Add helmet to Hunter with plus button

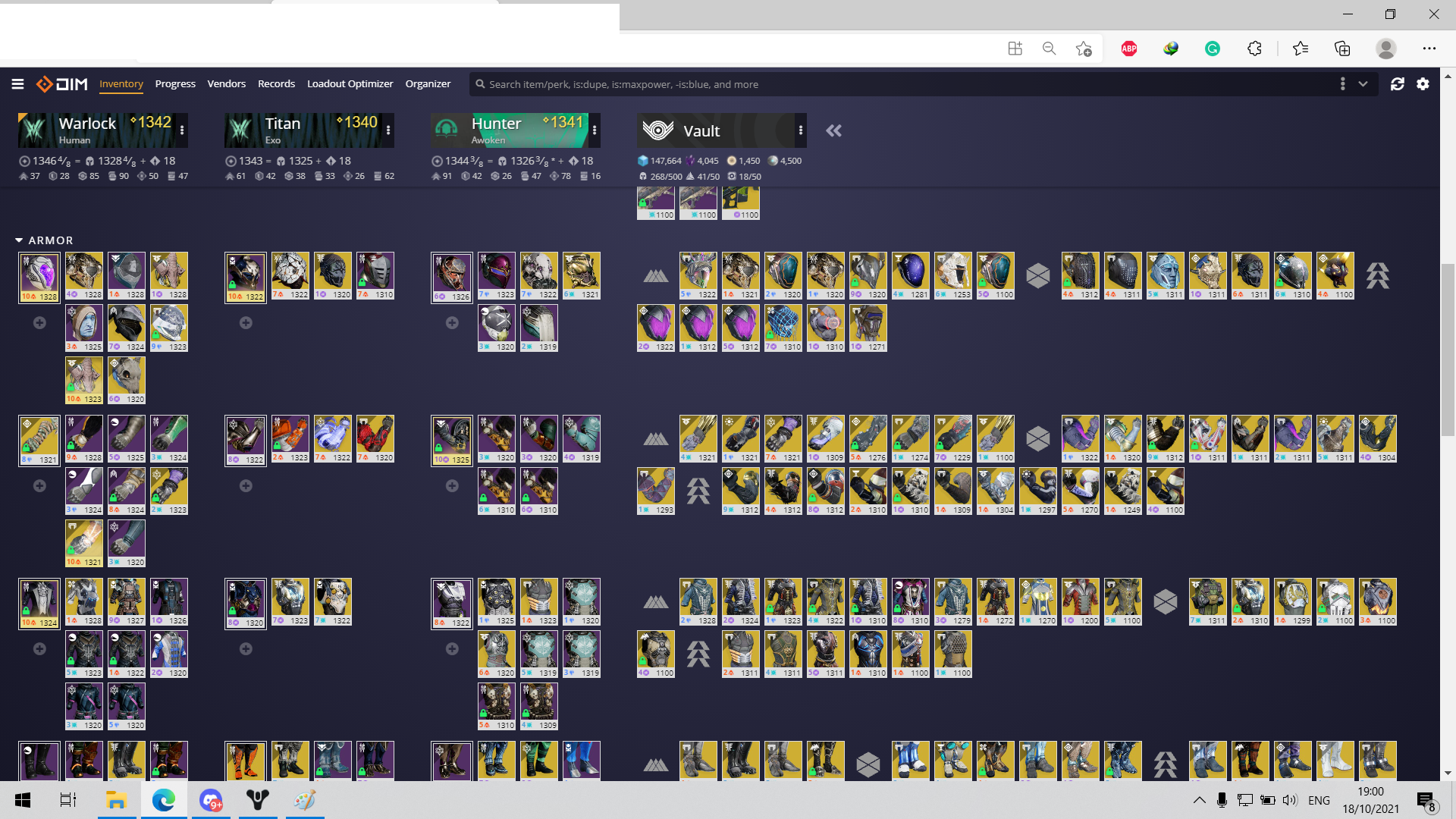click(452, 323)
